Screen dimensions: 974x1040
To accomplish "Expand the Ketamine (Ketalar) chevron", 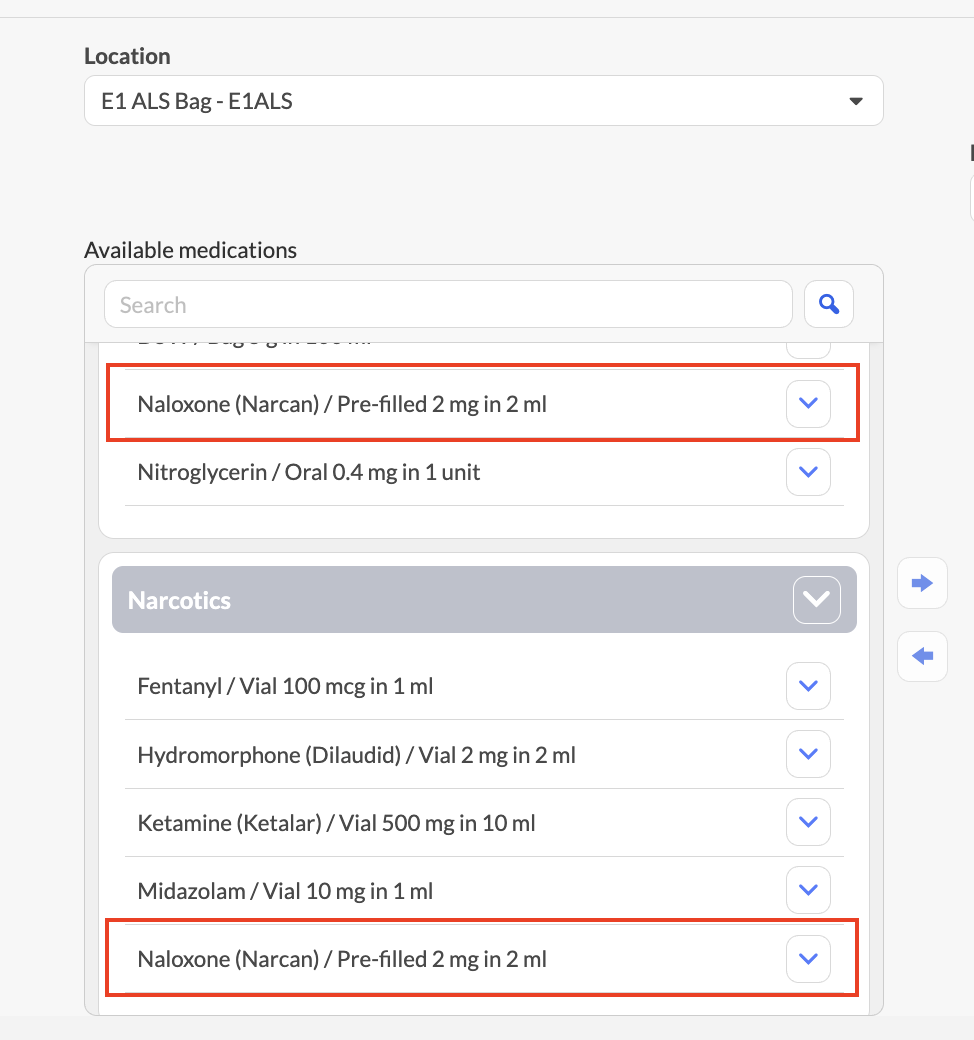I will (808, 822).
